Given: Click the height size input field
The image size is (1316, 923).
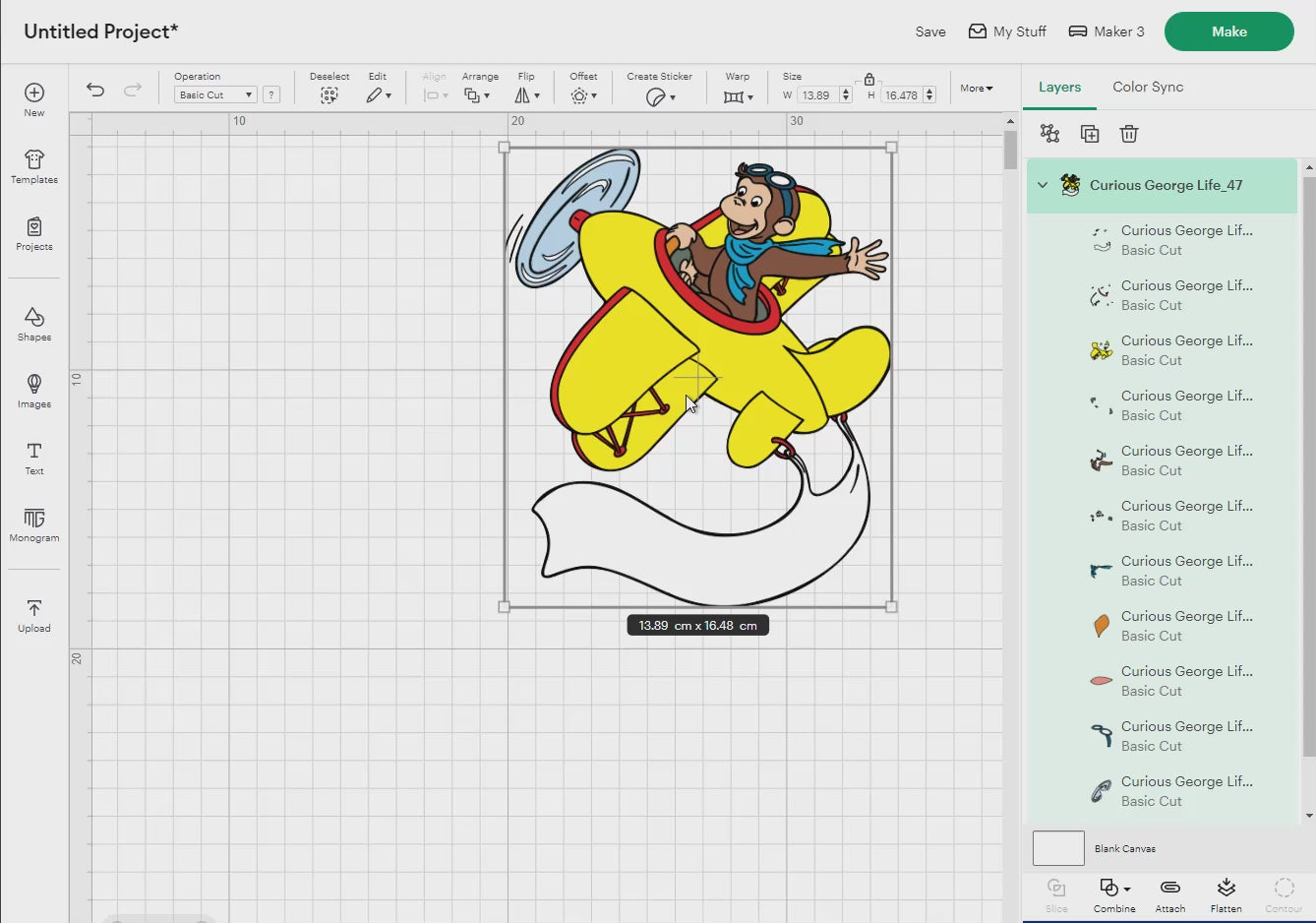Looking at the screenshot, I should pos(901,95).
